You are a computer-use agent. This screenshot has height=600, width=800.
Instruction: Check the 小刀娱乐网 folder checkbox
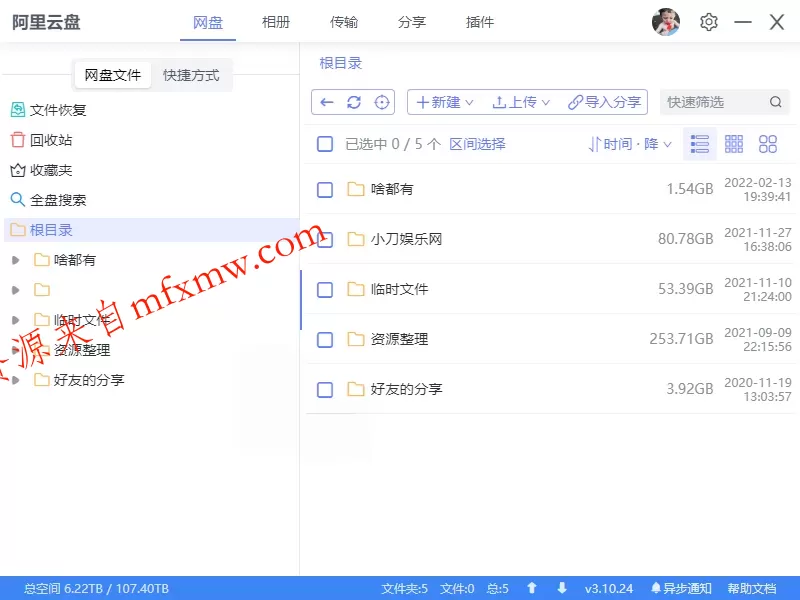pos(325,240)
